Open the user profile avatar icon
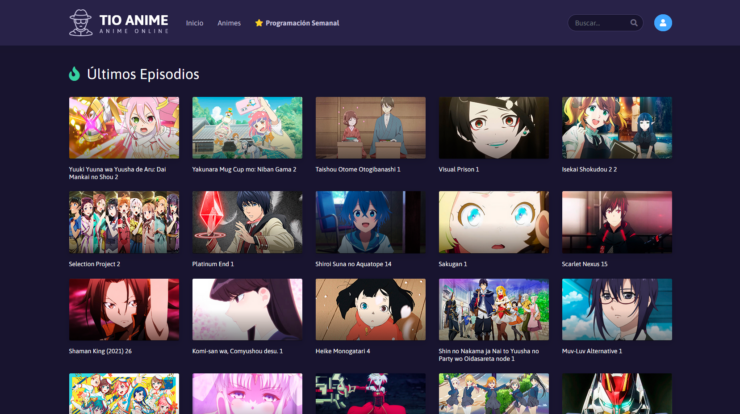The width and height of the screenshot is (740, 414). click(x=663, y=23)
